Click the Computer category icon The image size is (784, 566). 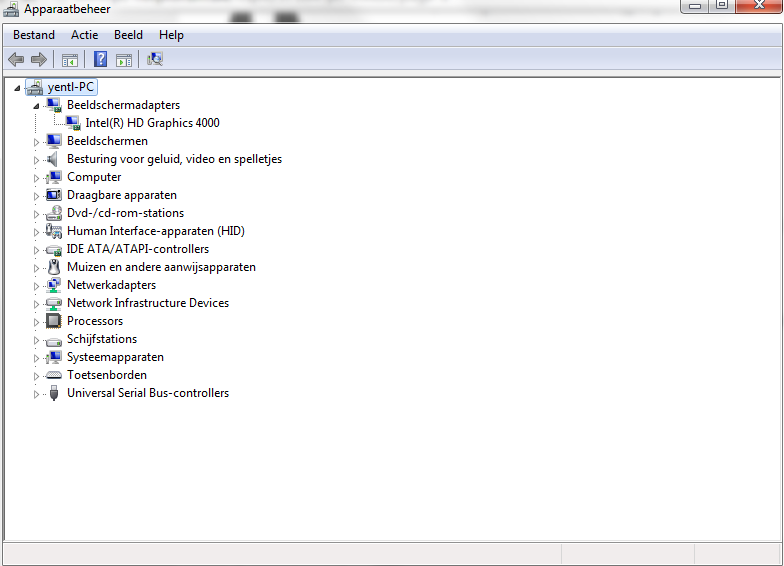(x=54, y=177)
